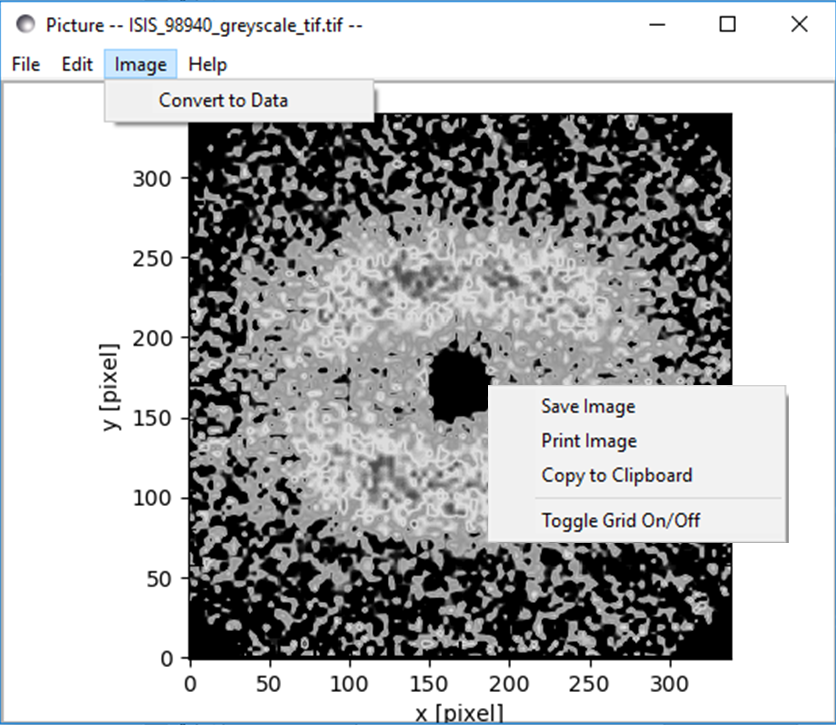This screenshot has width=836, height=725.
Task: Click the x [pixel] axis label
Action: click(x=457, y=713)
